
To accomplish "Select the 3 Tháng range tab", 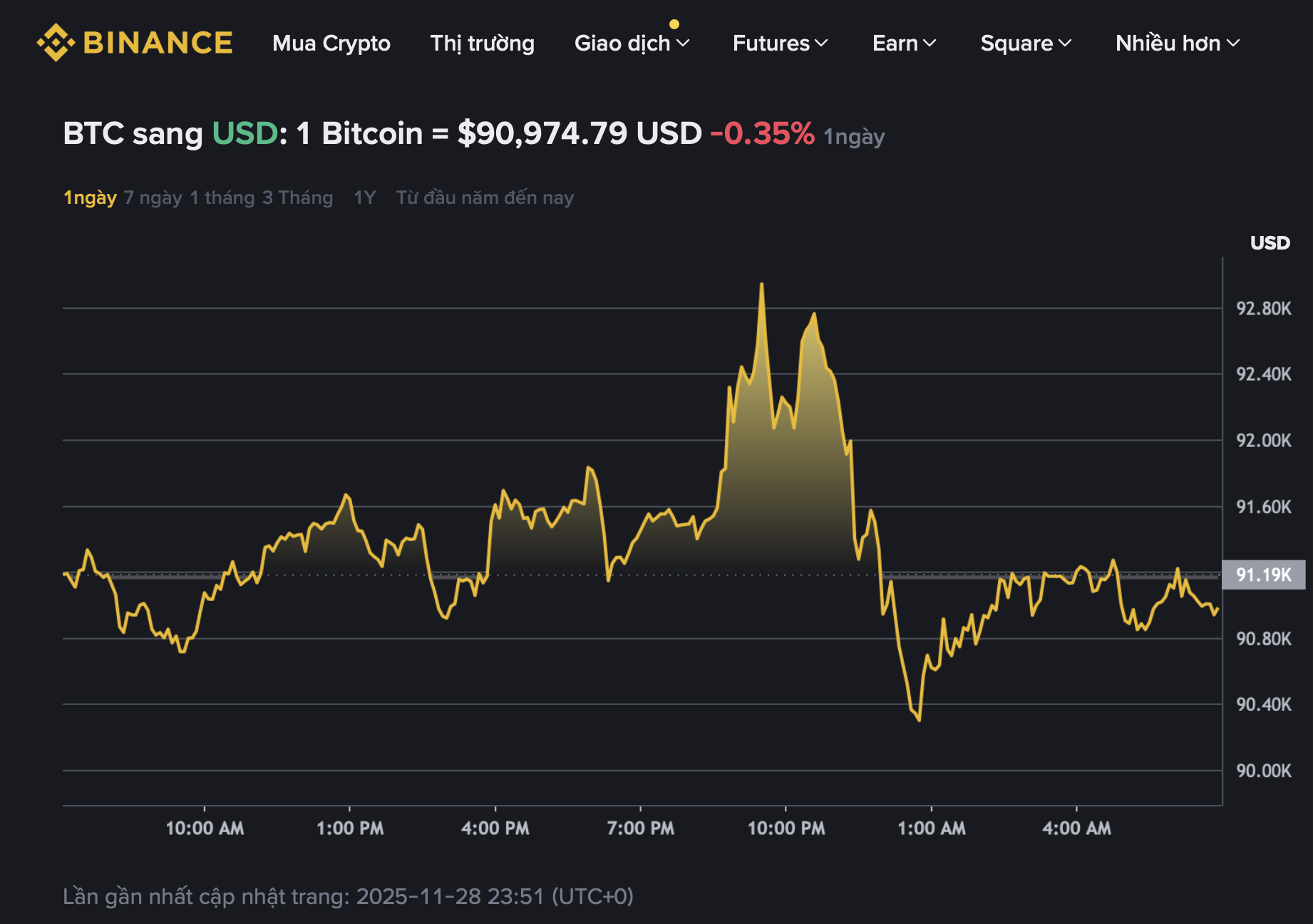I will 297,197.
